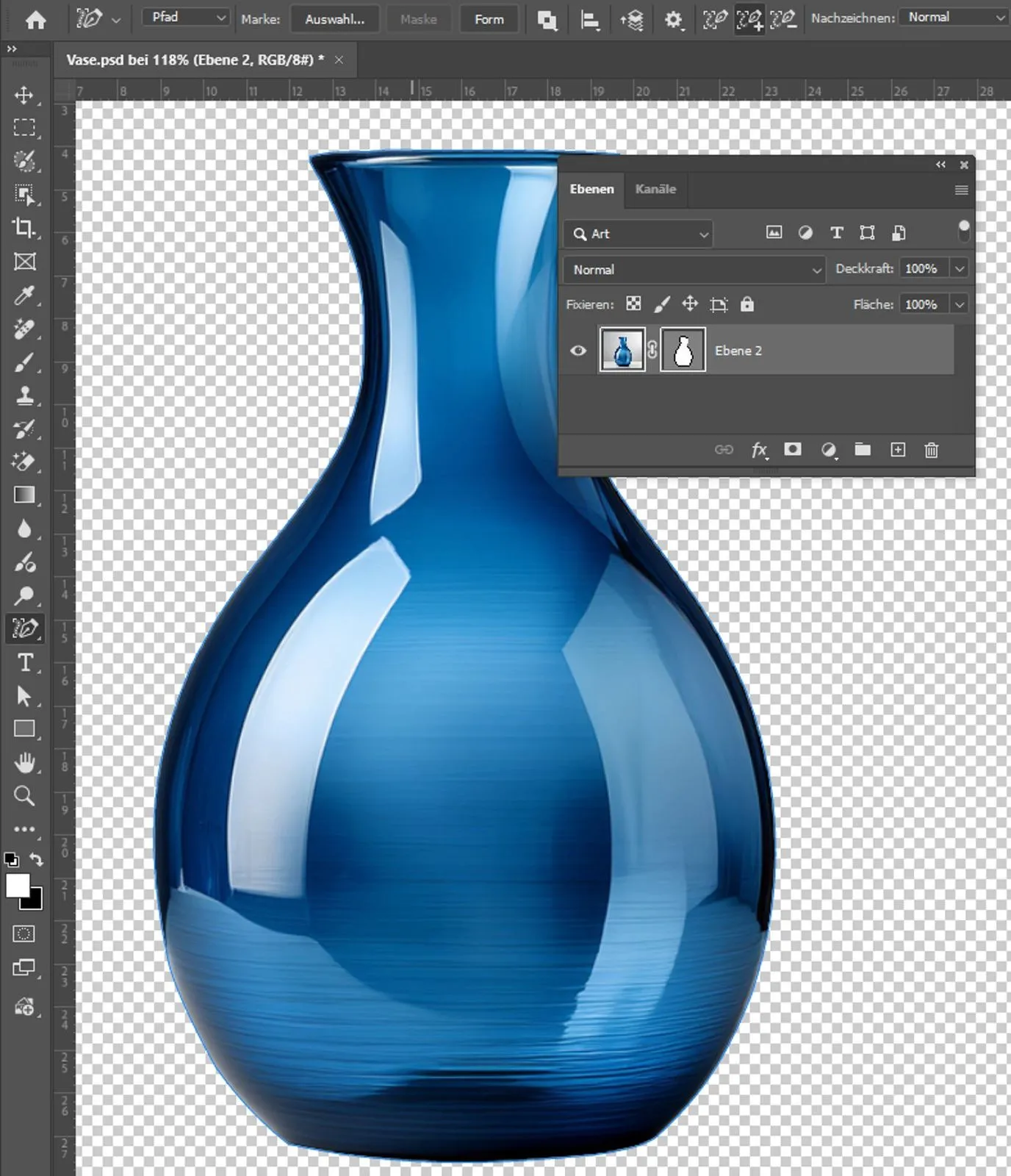Select the Vase.psd document tab
Viewport: 1011px width, 1176px height.
[195, 60]
